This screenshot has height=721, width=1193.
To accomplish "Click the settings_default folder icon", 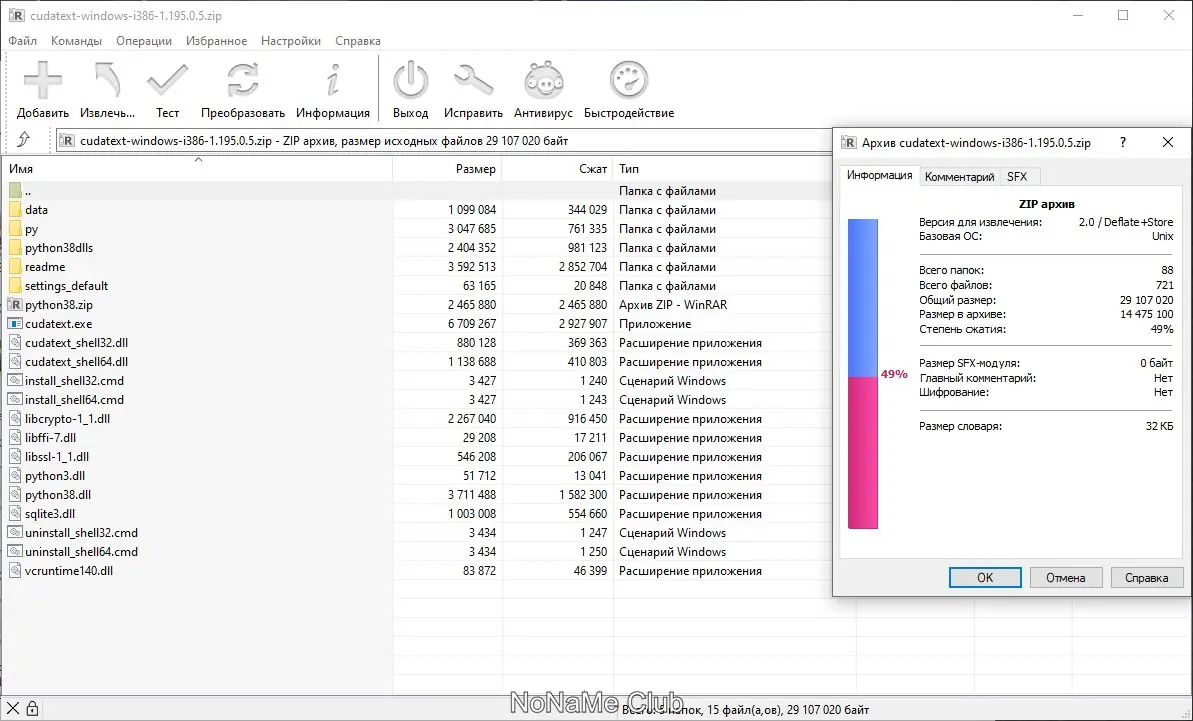I will (x=15, y=286).
